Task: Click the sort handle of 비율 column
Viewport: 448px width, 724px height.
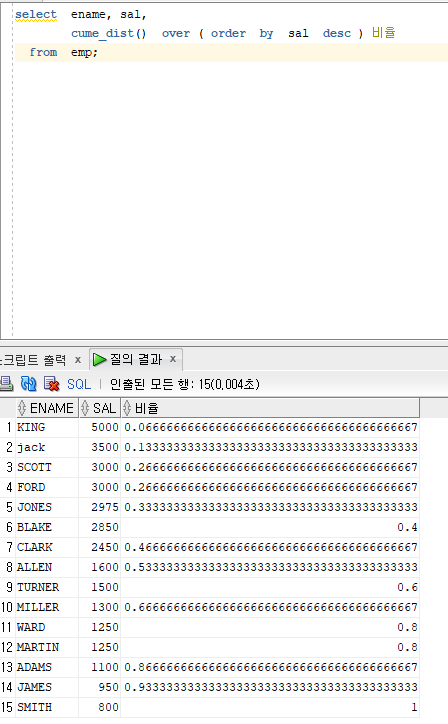Action: pos(127,408)
